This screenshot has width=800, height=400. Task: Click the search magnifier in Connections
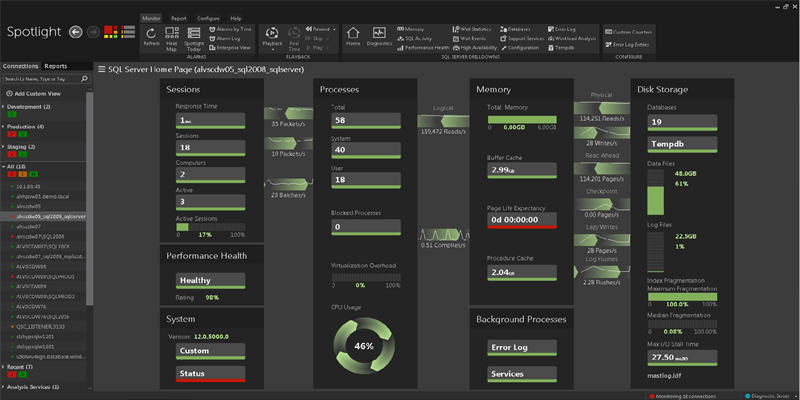[x=84, y=79]
